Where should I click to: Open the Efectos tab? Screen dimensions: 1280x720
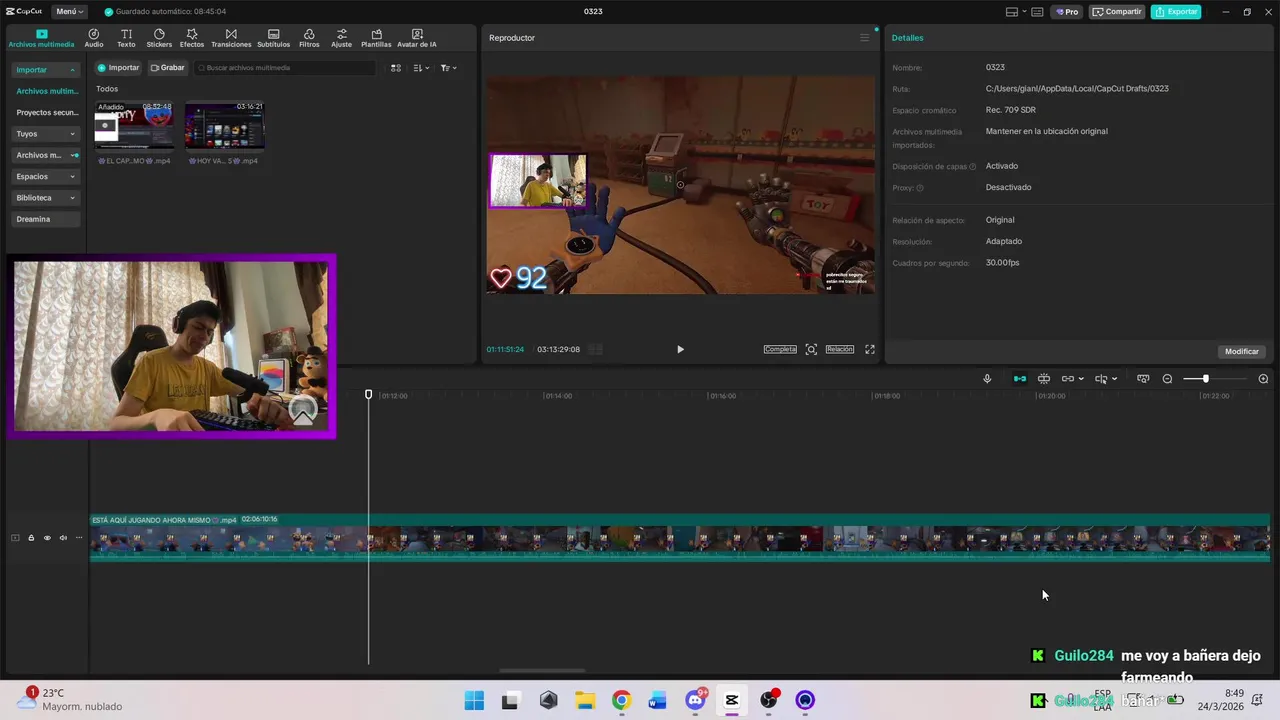click(192, 38)
